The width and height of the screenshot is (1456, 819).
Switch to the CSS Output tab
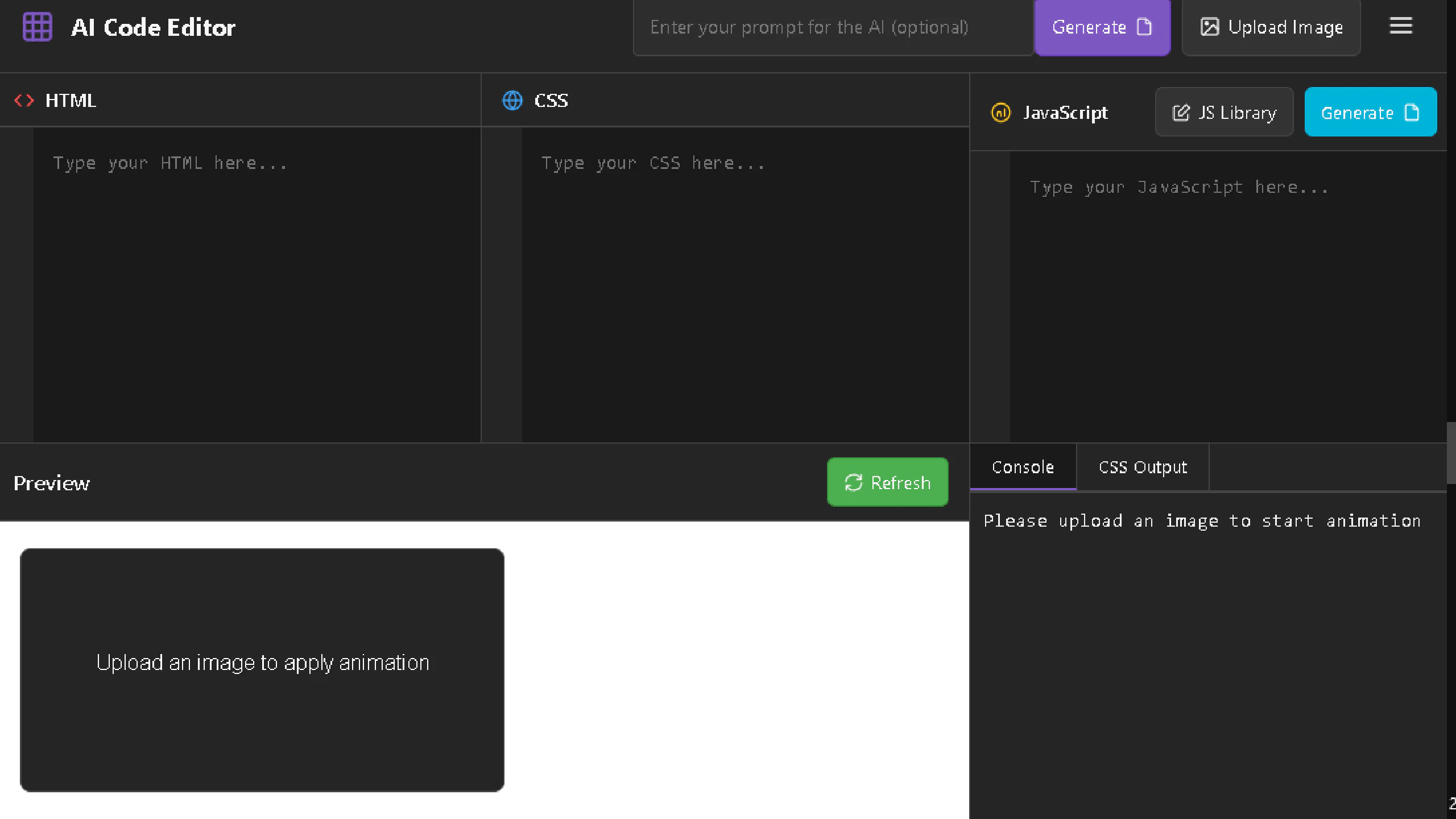(1142, 467)
